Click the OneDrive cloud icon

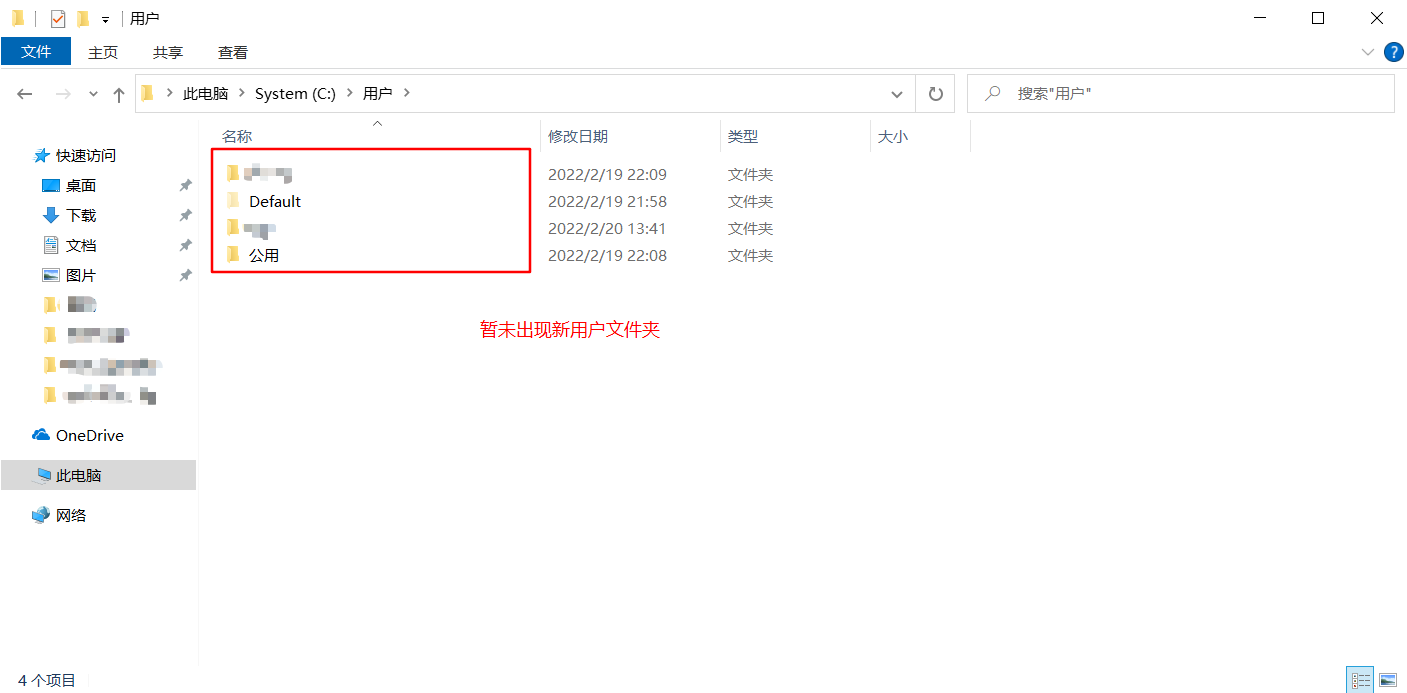[41, 435]
